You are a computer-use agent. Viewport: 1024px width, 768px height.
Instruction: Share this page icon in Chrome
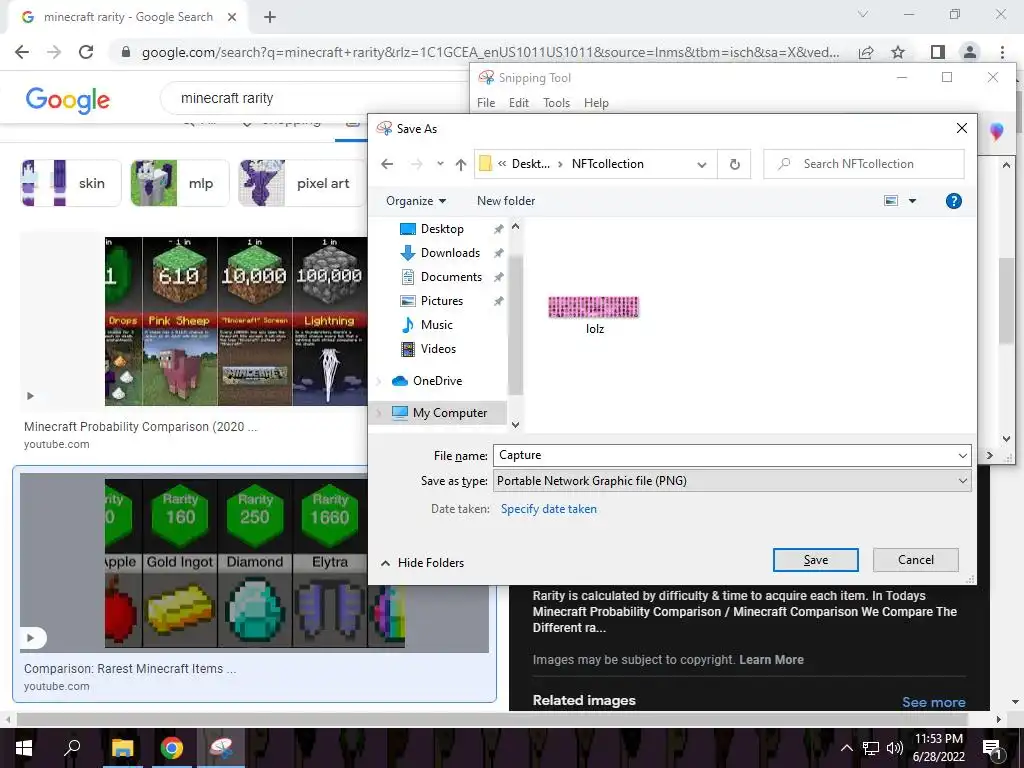coord(866,52)
